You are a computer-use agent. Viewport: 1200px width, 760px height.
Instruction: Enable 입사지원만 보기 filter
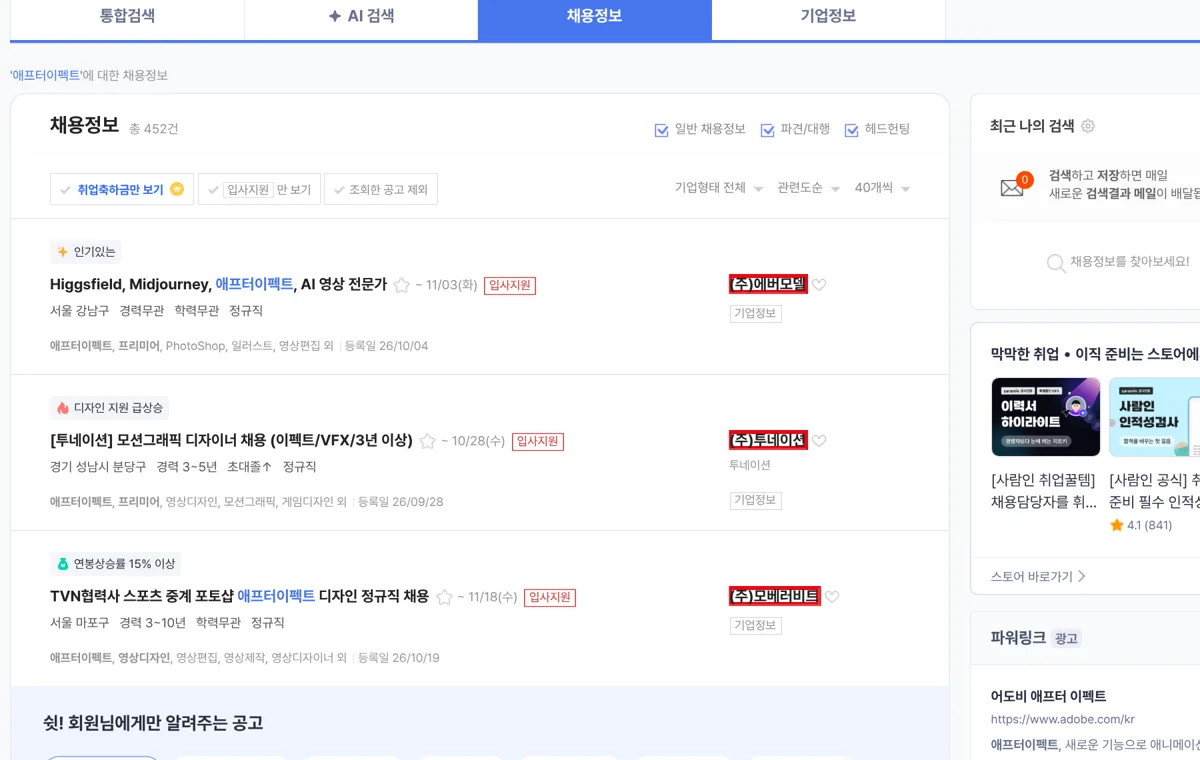click(x=259, y=189)
